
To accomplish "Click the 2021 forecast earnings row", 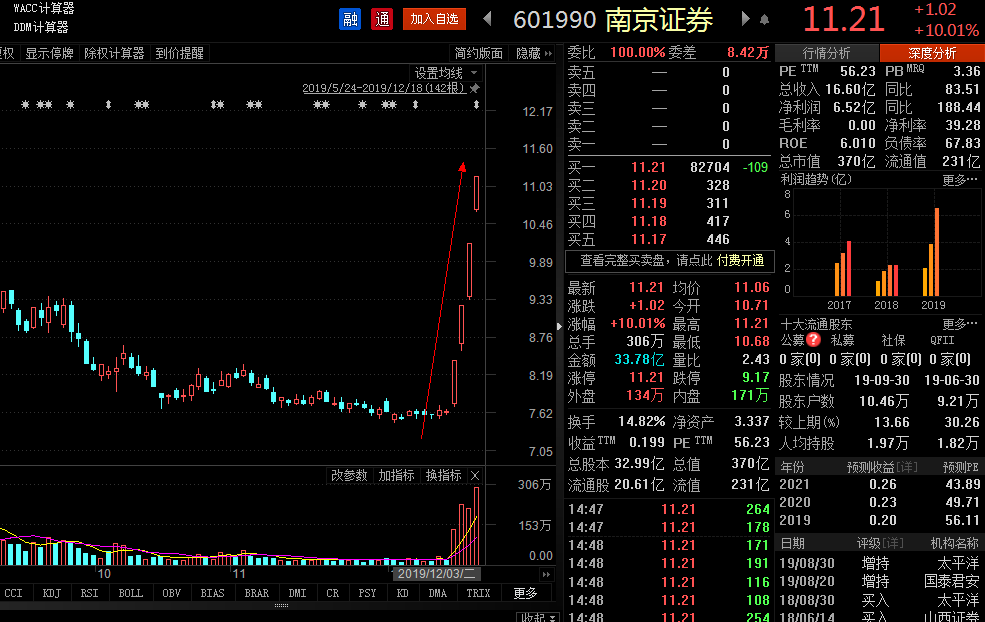I will coord(879,484).
